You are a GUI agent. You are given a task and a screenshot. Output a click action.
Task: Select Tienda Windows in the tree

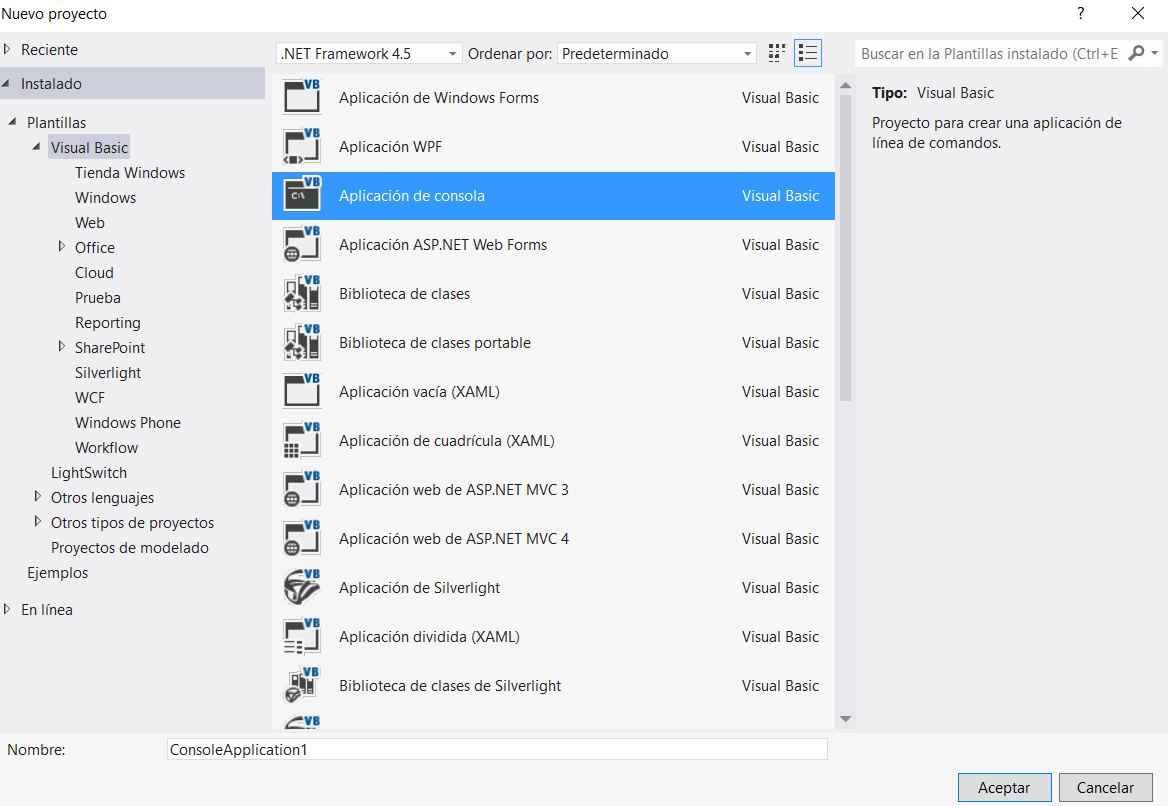point(130,173)
